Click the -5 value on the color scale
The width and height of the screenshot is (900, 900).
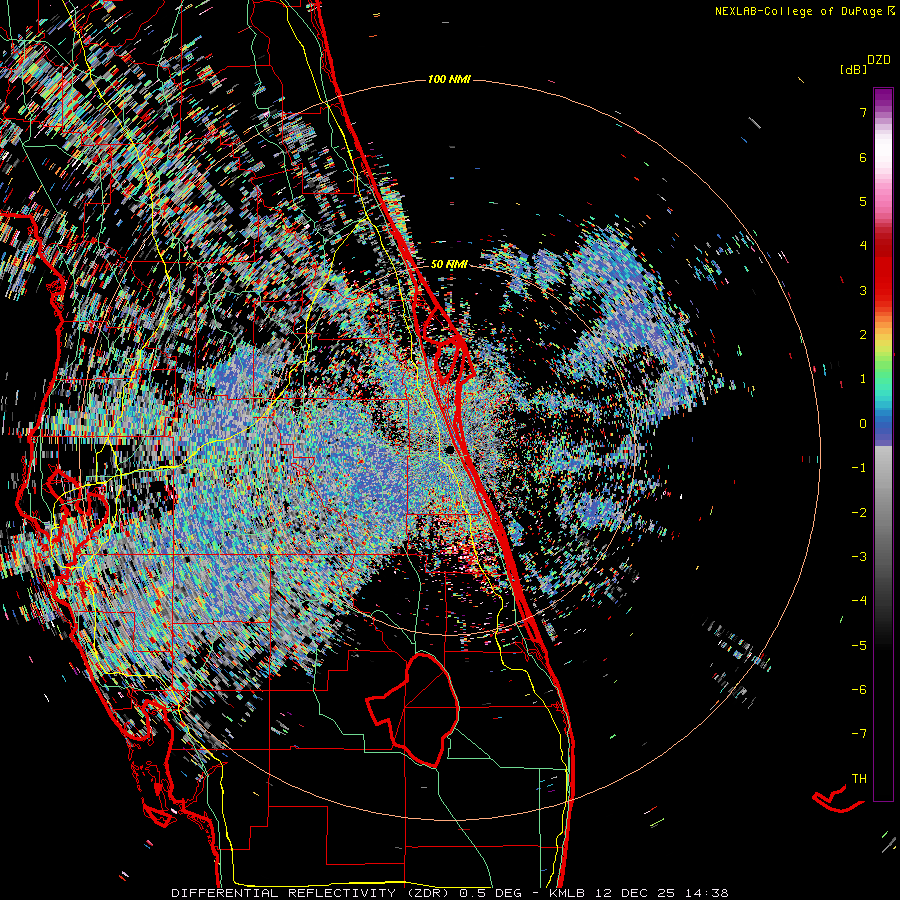click(x=859, y=645)
